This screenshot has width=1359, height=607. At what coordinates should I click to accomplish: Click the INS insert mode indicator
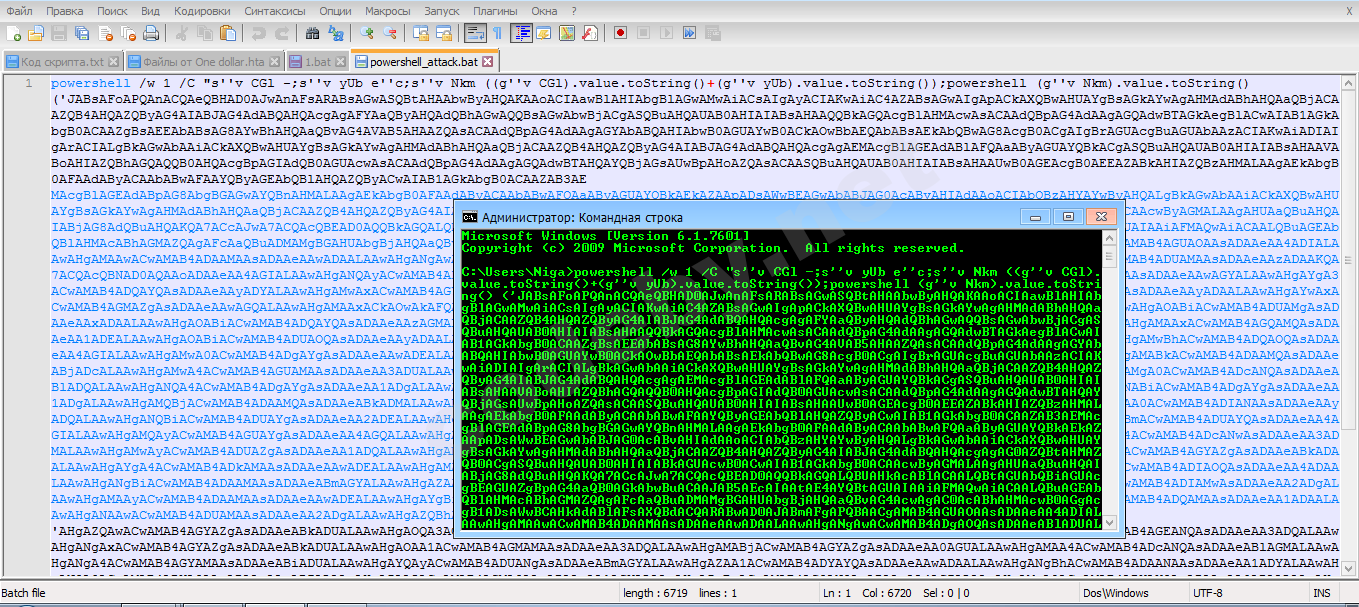(1321, 593)
